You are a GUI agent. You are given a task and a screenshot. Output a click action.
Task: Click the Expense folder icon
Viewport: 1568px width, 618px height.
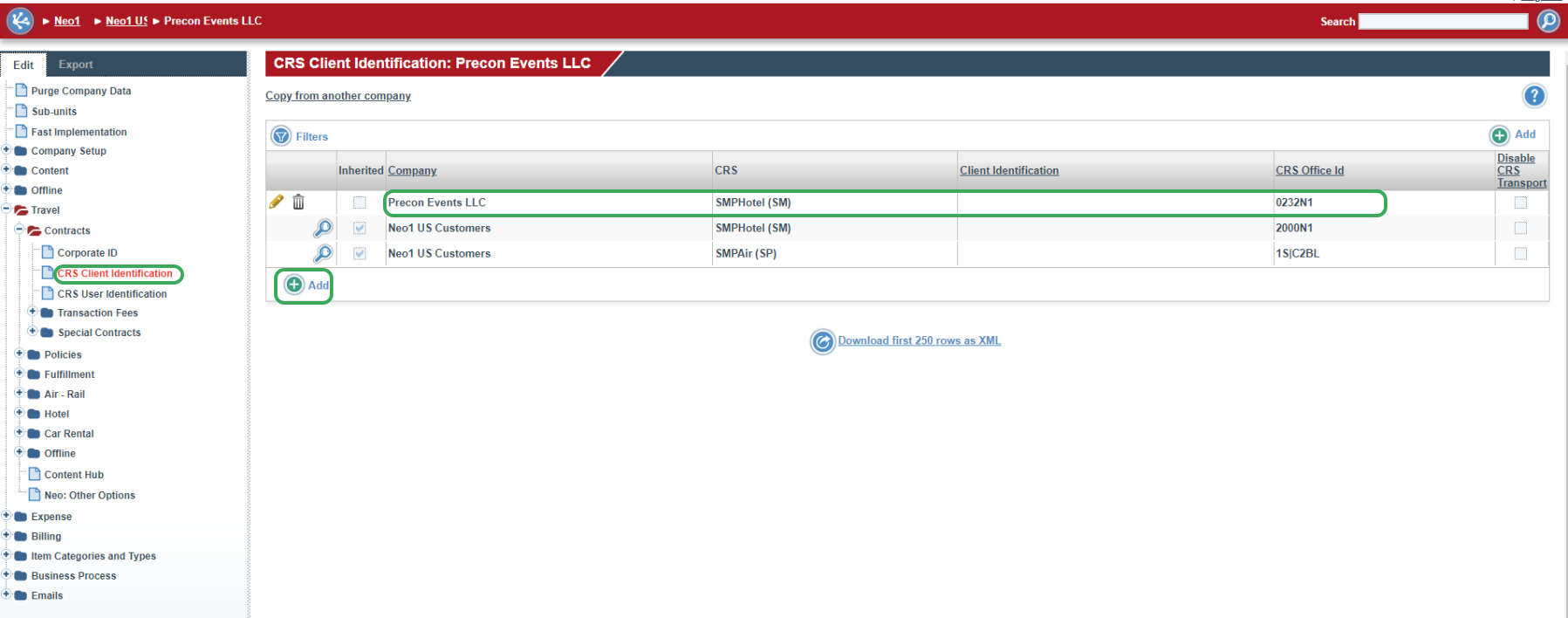coord(21,517)
